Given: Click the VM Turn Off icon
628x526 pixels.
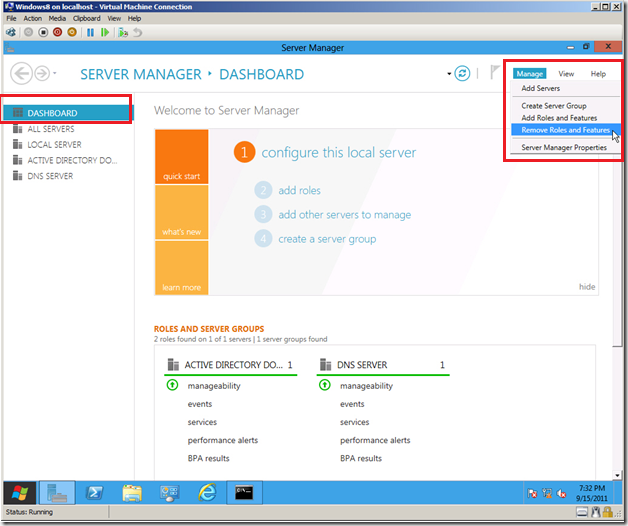Looking at the screenshot, I should (43, 32).
